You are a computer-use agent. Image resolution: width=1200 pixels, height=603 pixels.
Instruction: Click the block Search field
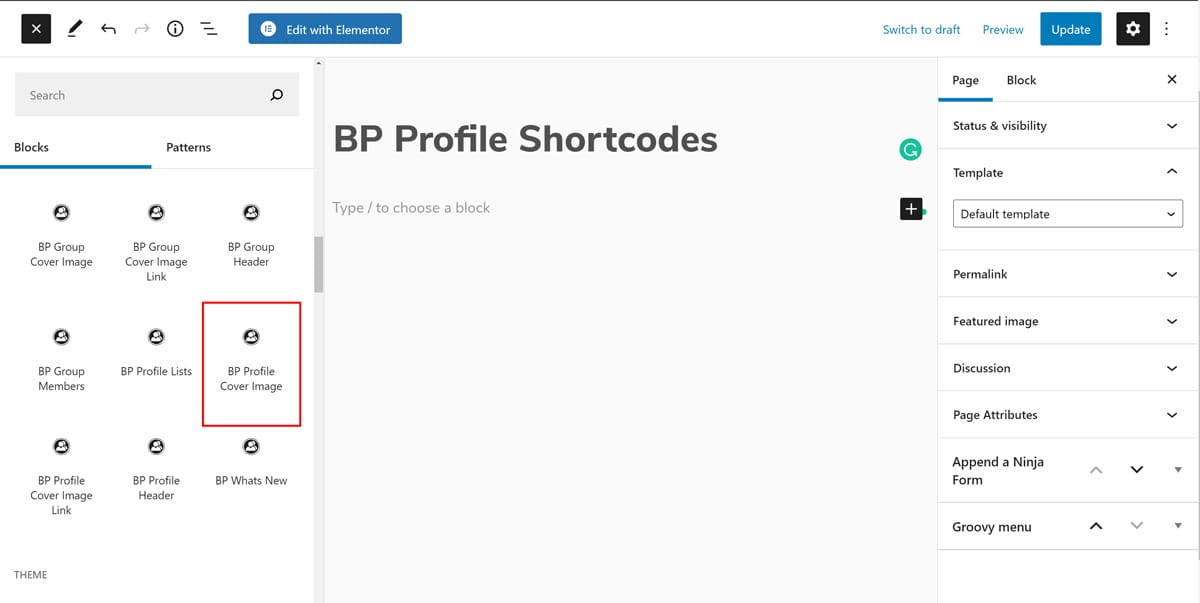tap(145, 95)
